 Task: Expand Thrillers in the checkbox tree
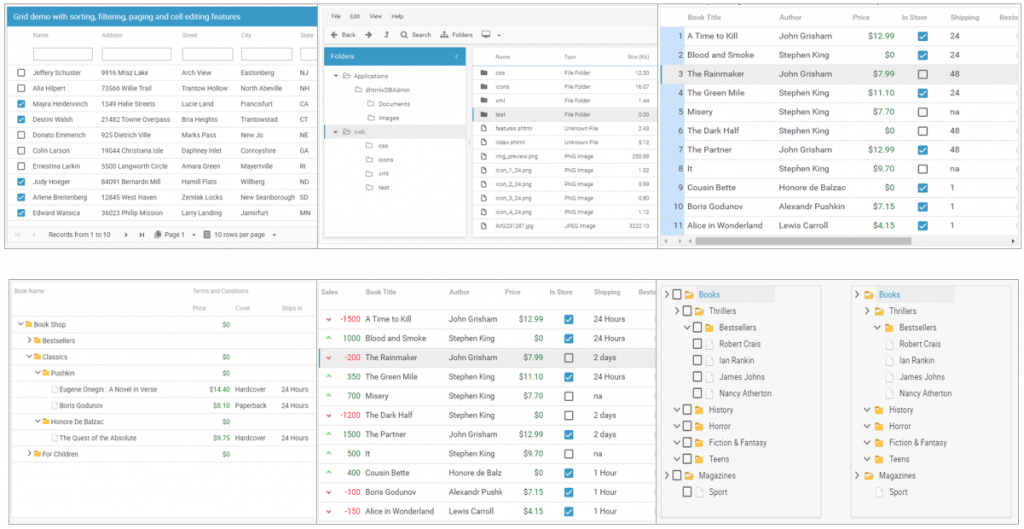(x=677, y=311)
